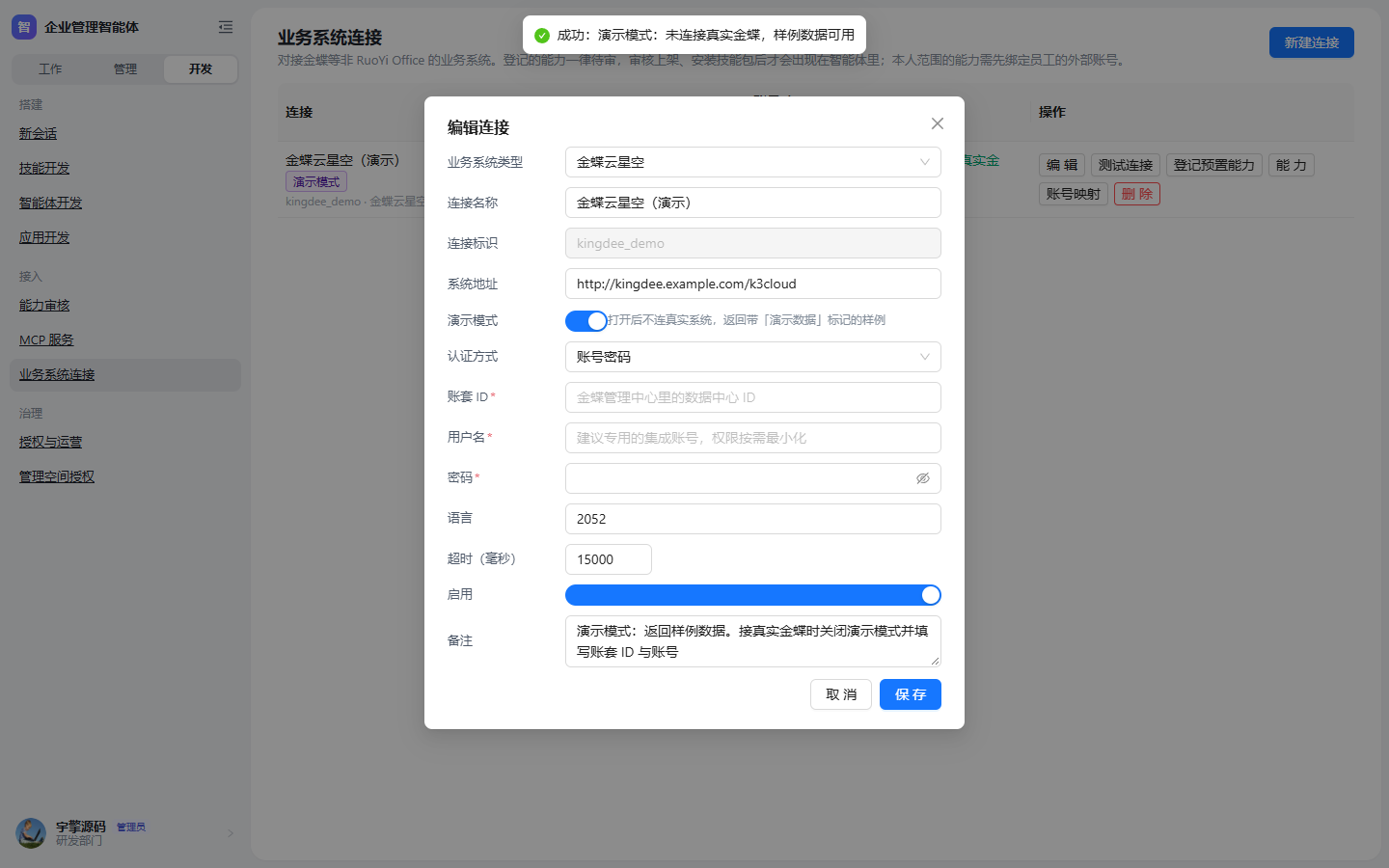The image size is (1389, 868).
Task: Close the 编辑连接 dialog with the X icon
Action: (938, 123)
